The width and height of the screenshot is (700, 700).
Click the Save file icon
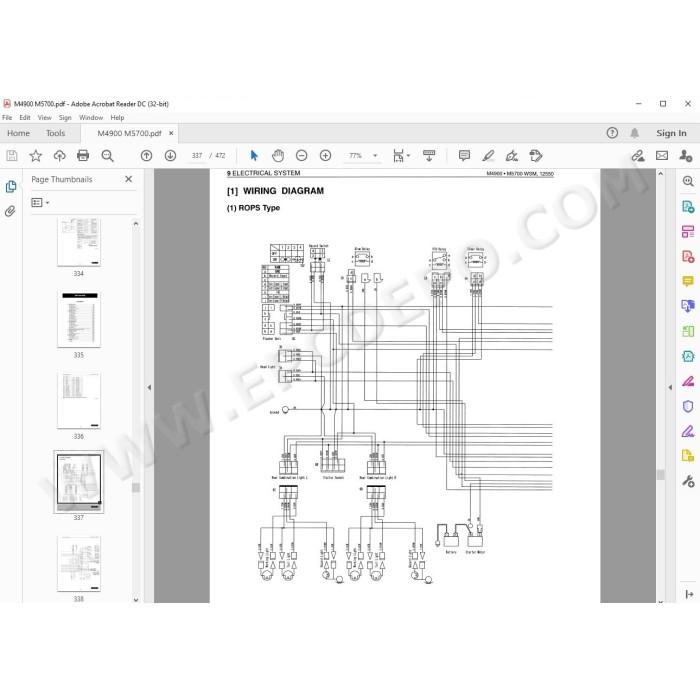pyautogui.click(x=12, y=156)
